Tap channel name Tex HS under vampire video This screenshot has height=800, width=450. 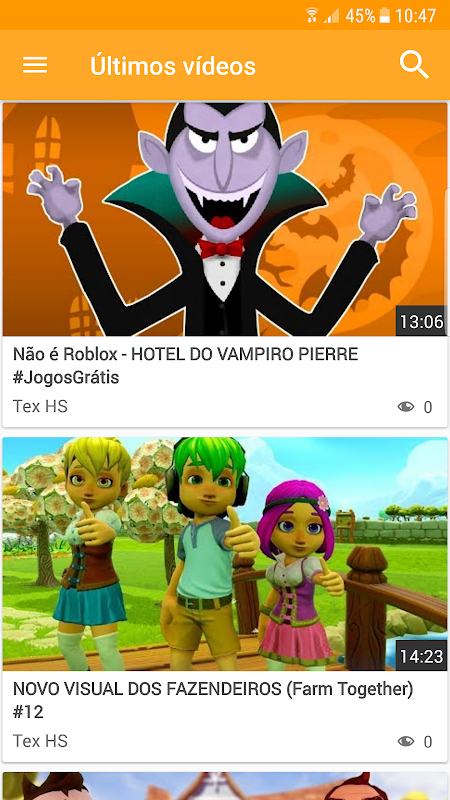tap(40, 407)
